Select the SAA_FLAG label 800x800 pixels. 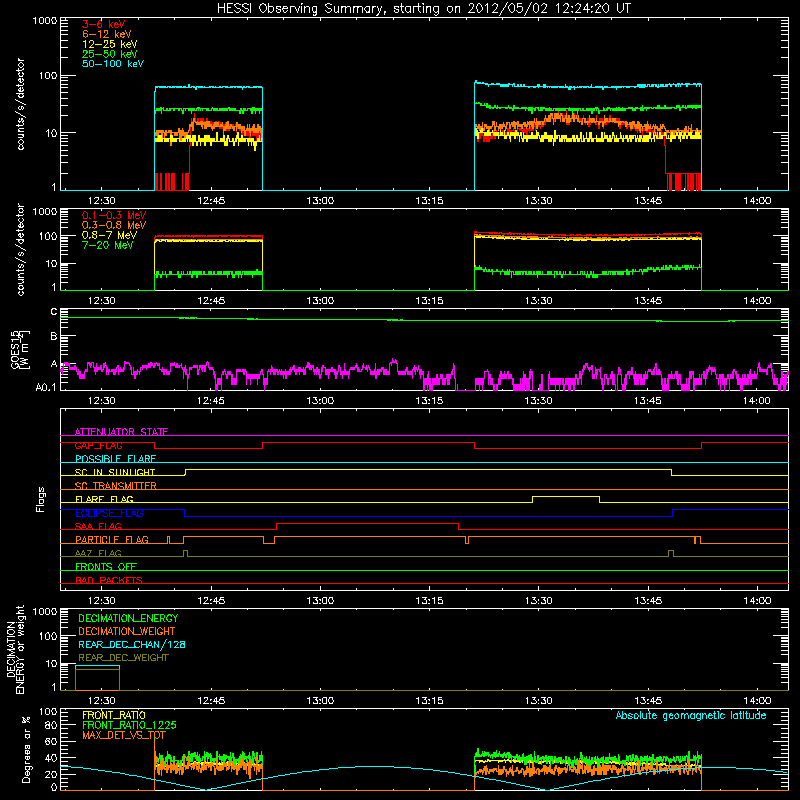[x=98, y=526]
